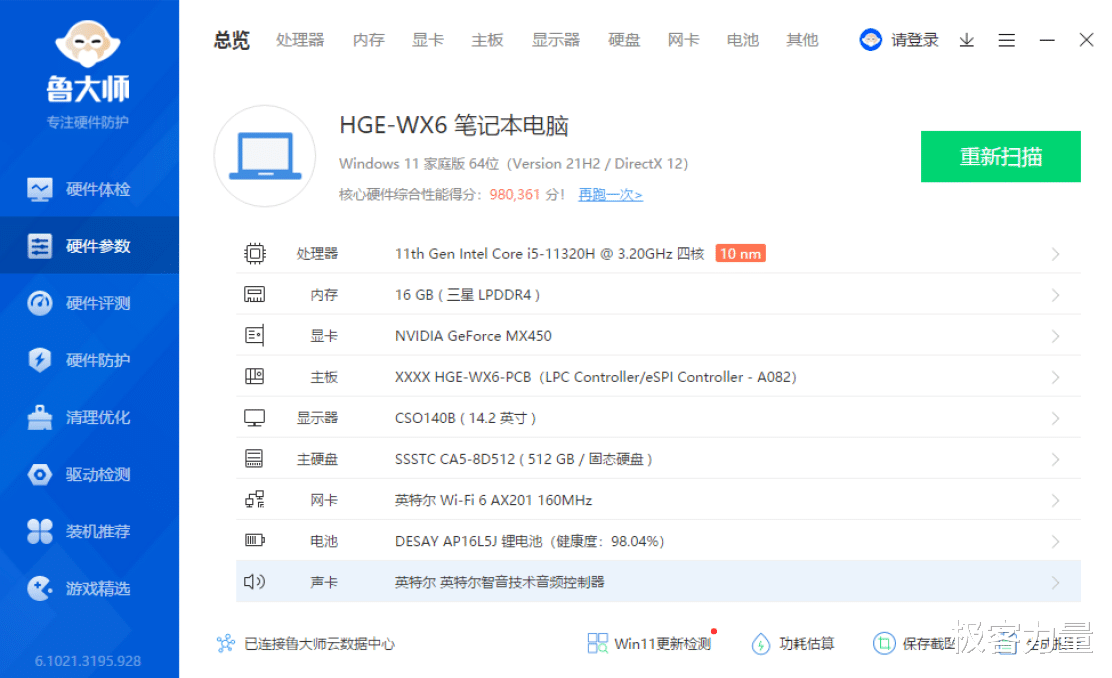Open the hamburger menu icon in title bar
1112x678 pixels.
[x=1006, y=40]
